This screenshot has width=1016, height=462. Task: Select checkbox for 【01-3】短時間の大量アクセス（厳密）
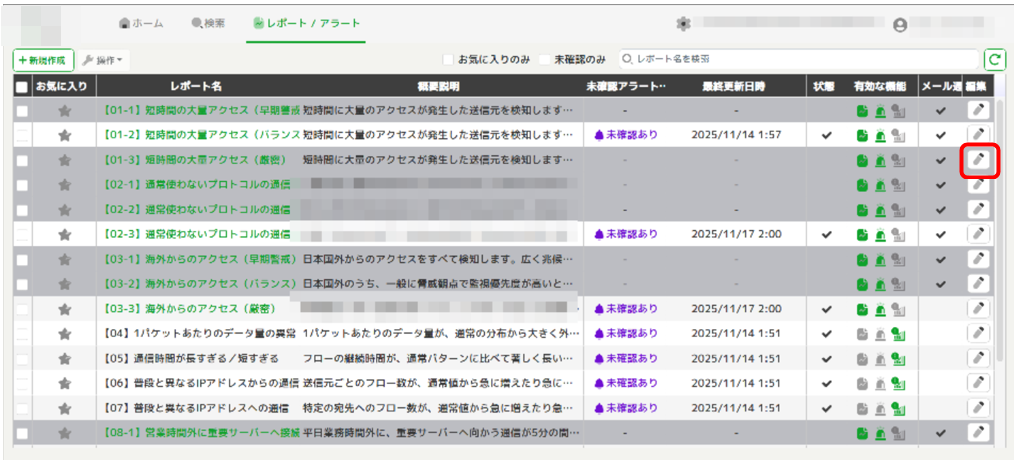[22, 160]
